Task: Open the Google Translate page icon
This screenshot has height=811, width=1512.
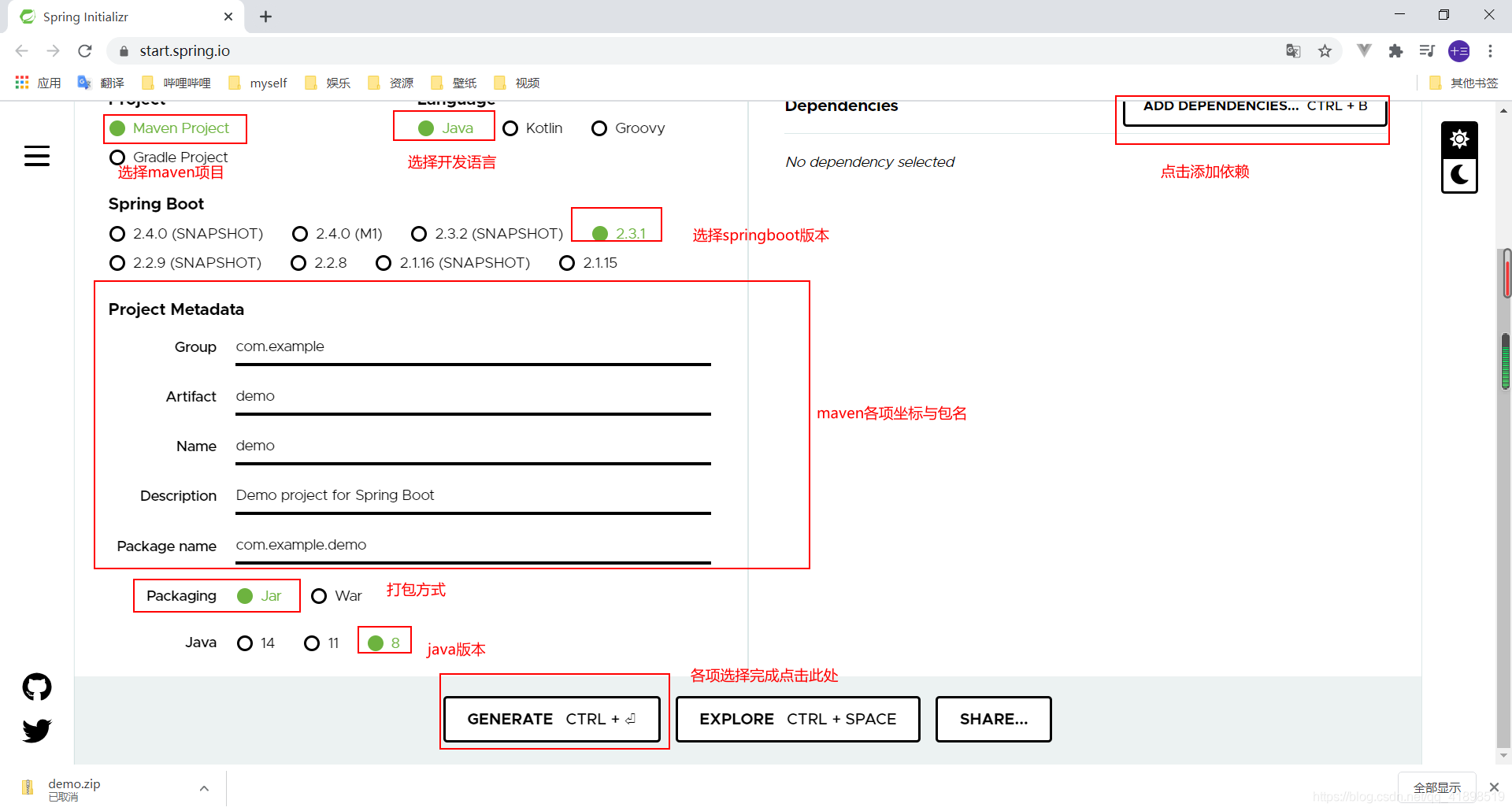Action: [1293, 50]
